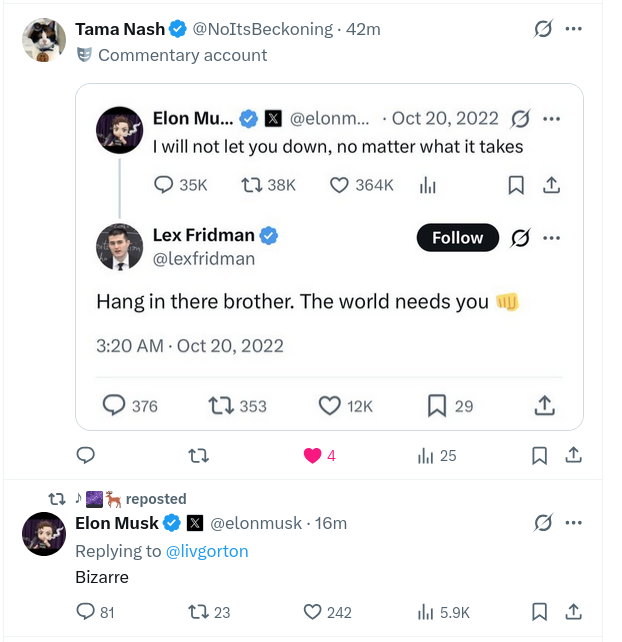Share Tama Nash's post

click(574, 455)
